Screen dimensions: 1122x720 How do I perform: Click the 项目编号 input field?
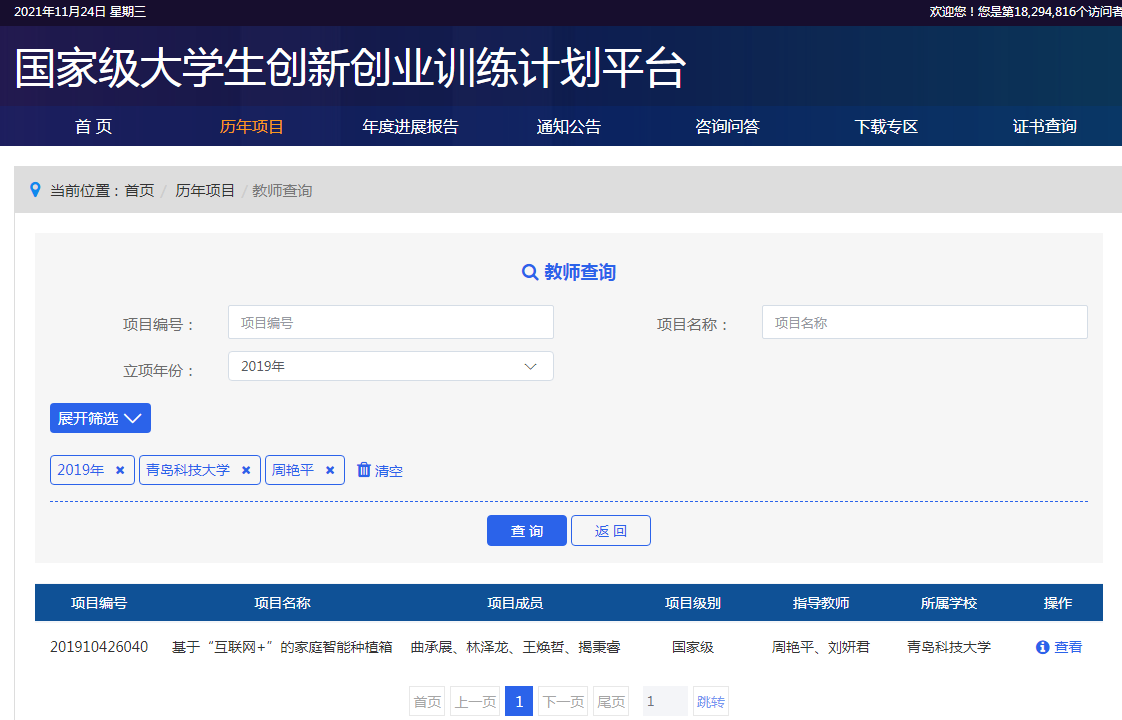[390, 322]
